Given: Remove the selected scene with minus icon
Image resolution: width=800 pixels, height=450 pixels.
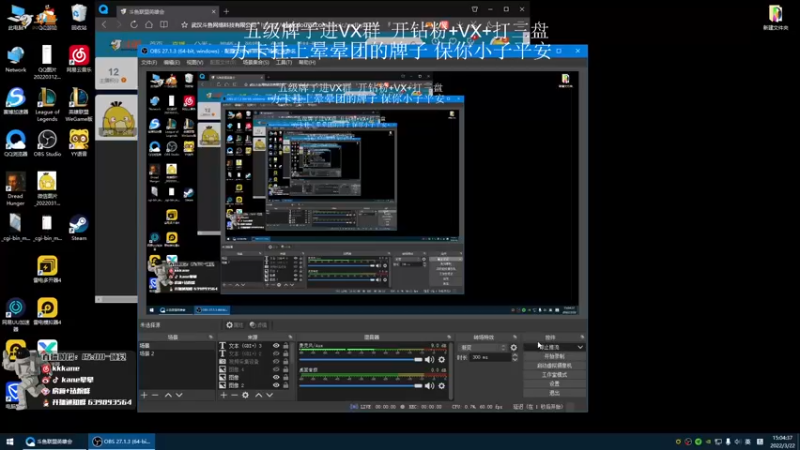Looking at the screenshot, I should (156, 395).
